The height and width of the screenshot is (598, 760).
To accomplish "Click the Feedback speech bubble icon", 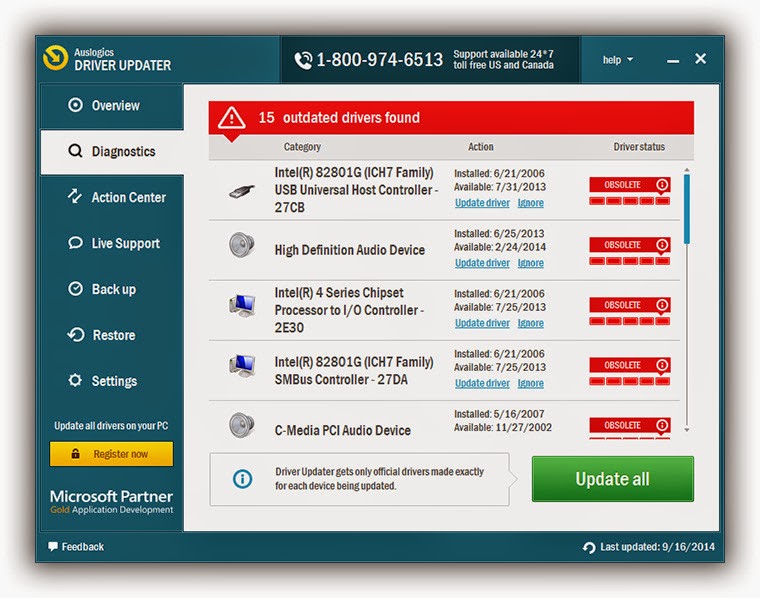I will tap(53, 547).
